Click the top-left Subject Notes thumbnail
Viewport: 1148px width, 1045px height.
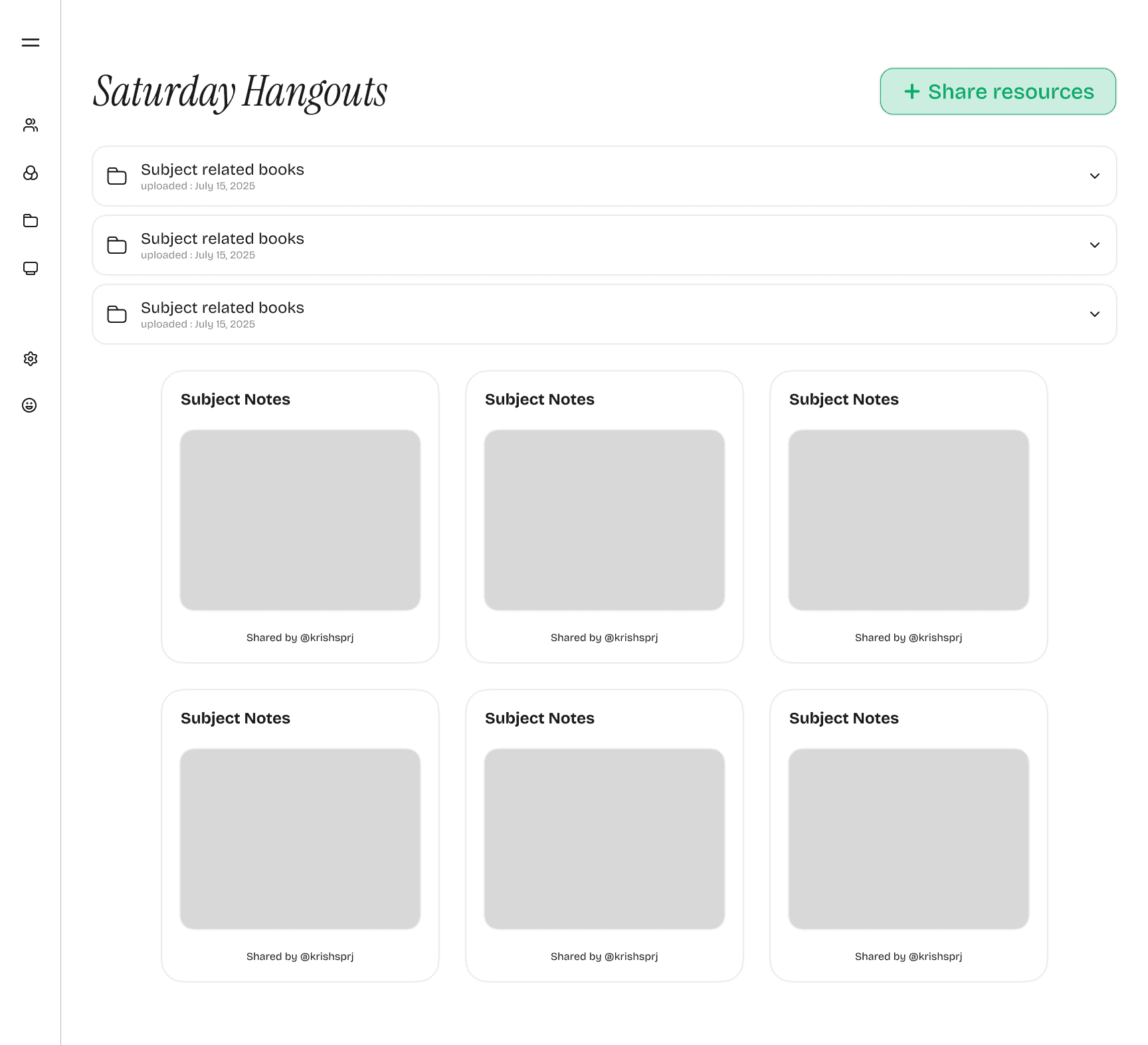(300, 520)
